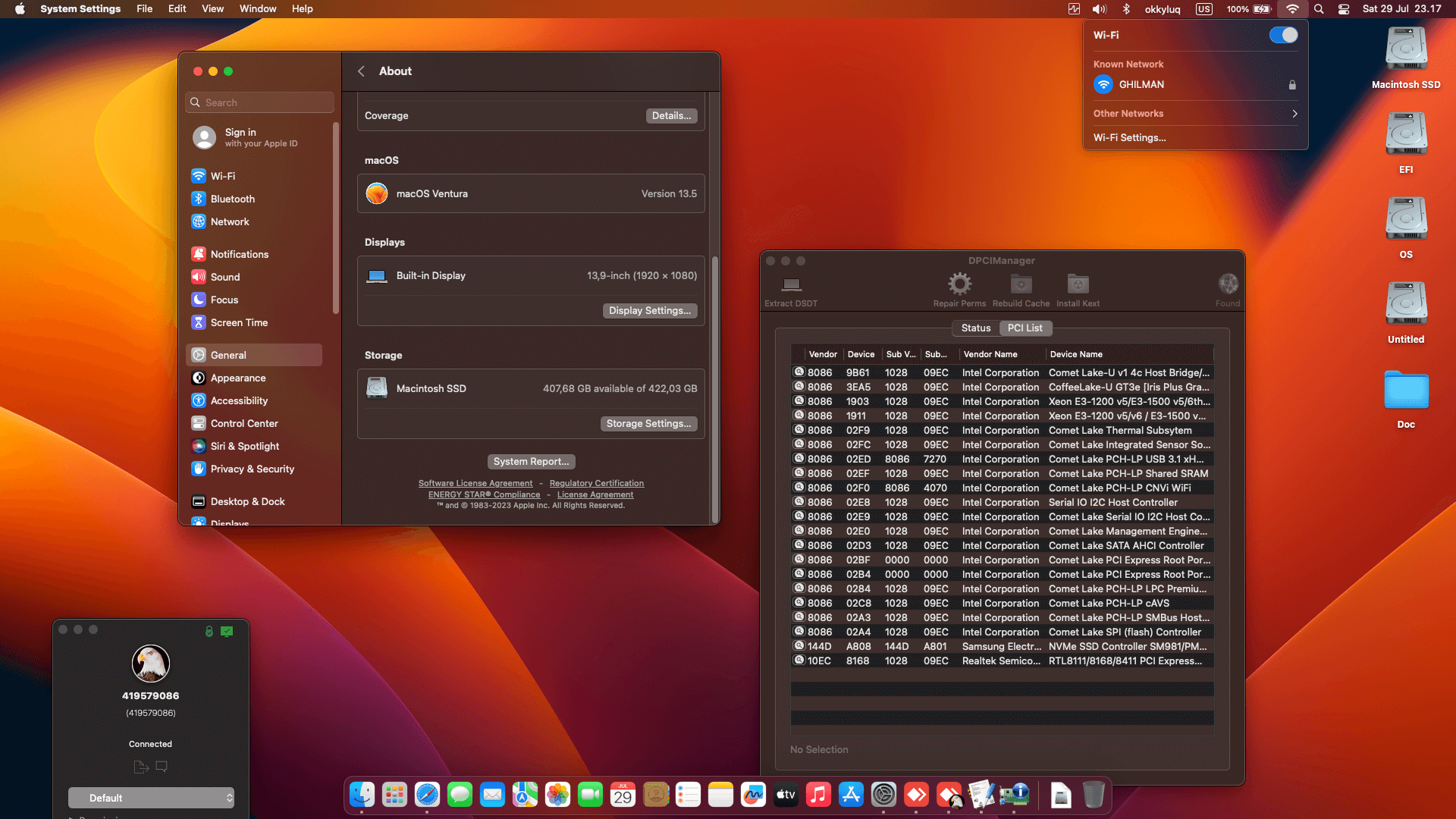Open the EFI drive on the desktop
Screen dimensions: 1456x819
[x=1406, y=142]
